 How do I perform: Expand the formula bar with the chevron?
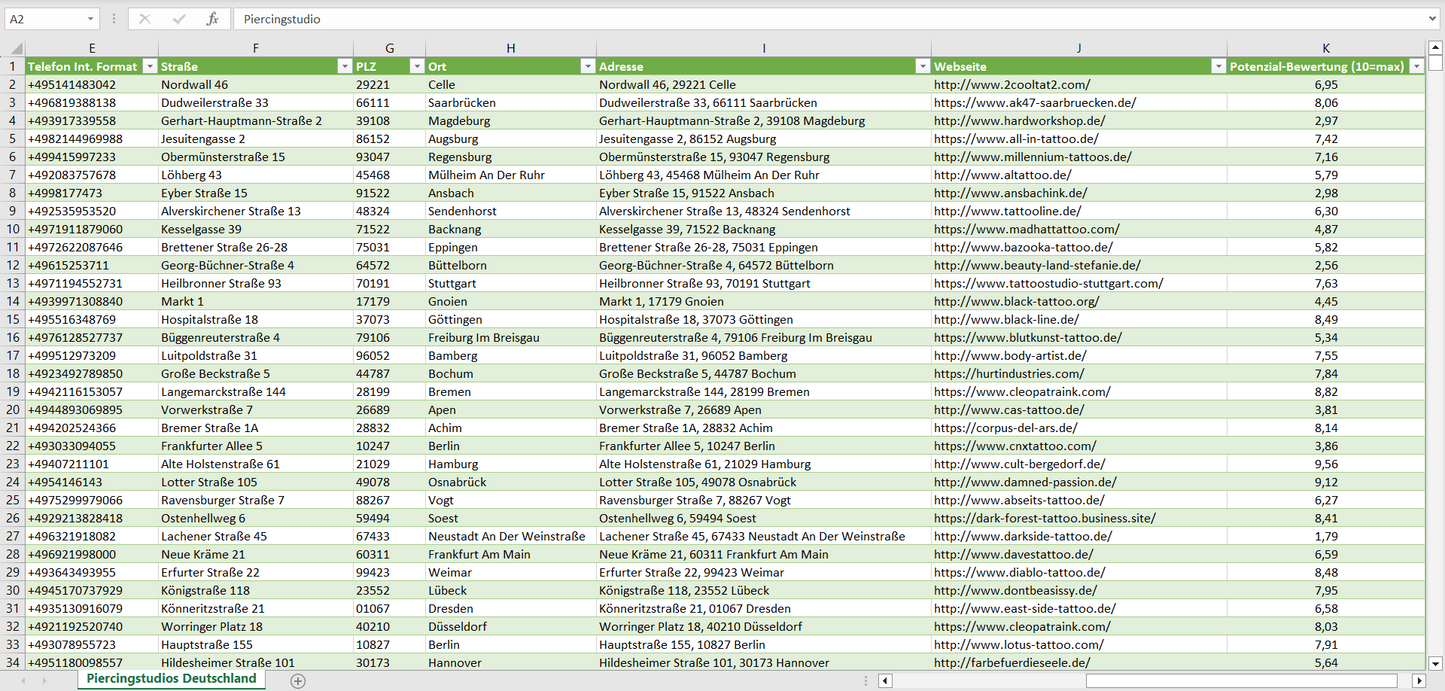click(1433, 19)
